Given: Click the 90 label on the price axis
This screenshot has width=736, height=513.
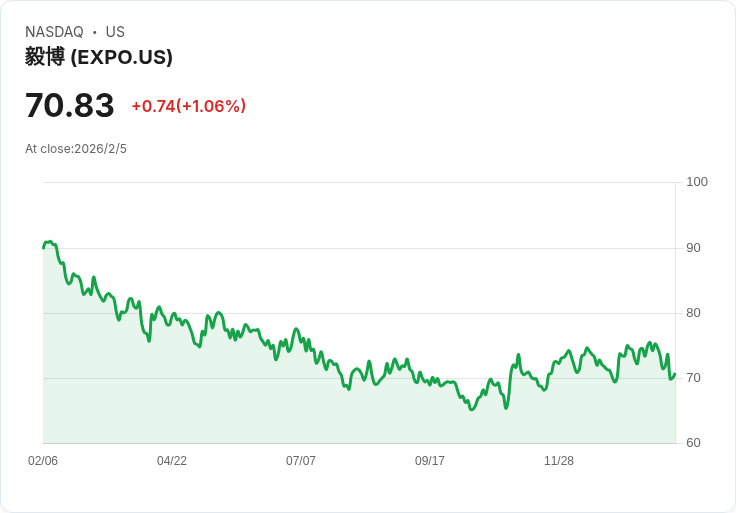Looking at the screenshot, I should 694,248.
